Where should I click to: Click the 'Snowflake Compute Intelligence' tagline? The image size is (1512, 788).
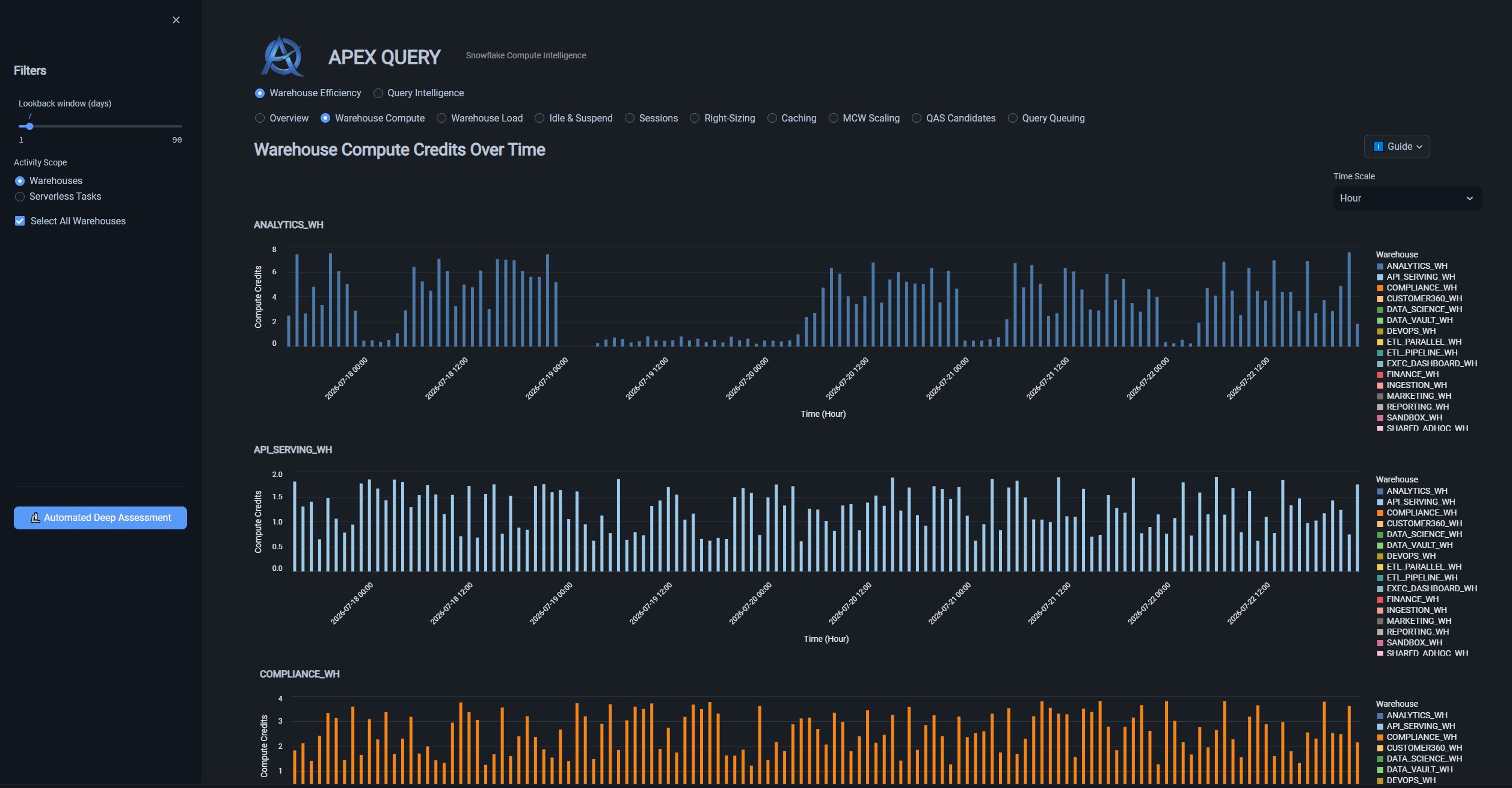tap(526, 55)
